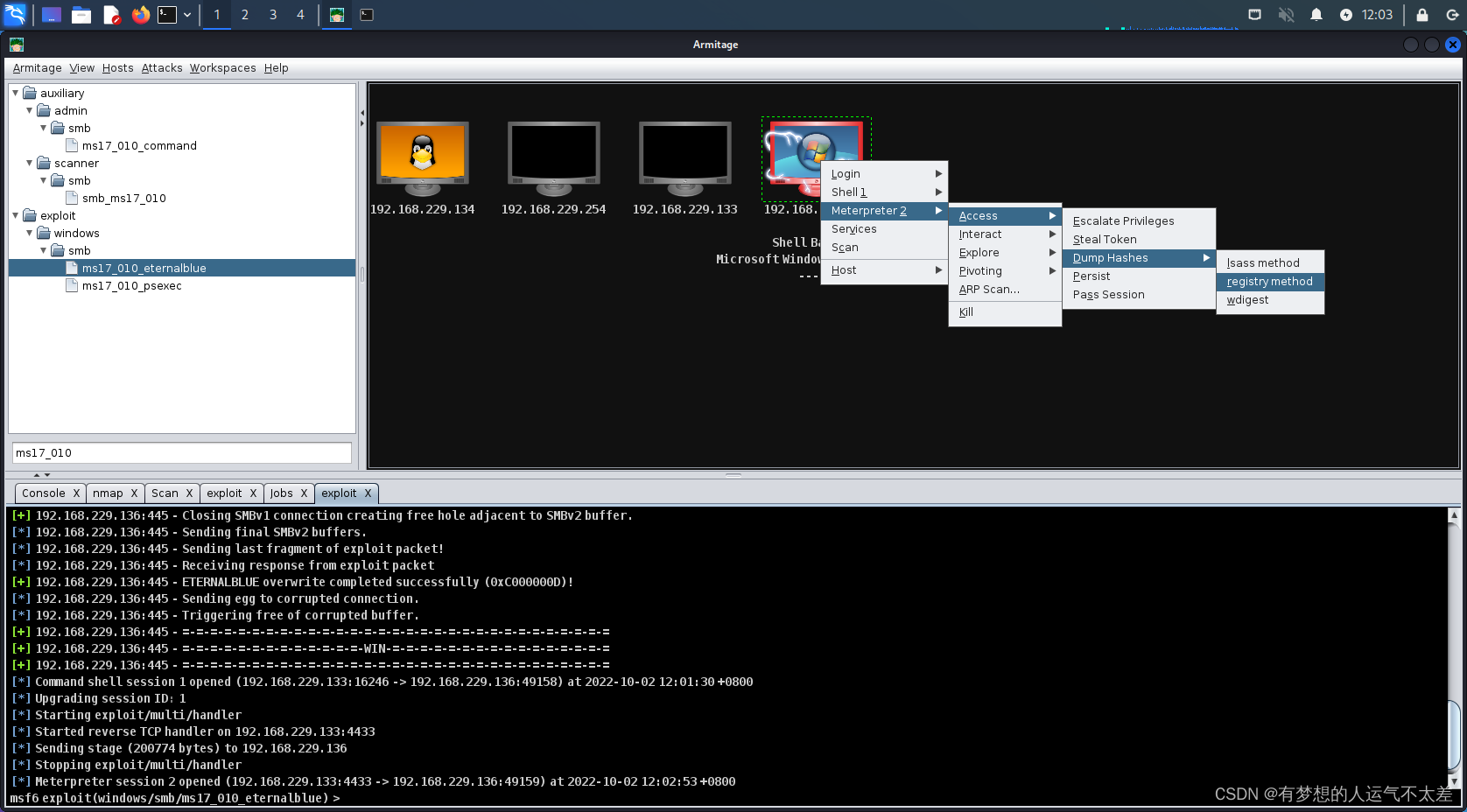This screenshot has width=1467, height=812.
Task: Open the Attacks menu
Action: [x=162, y=68]
